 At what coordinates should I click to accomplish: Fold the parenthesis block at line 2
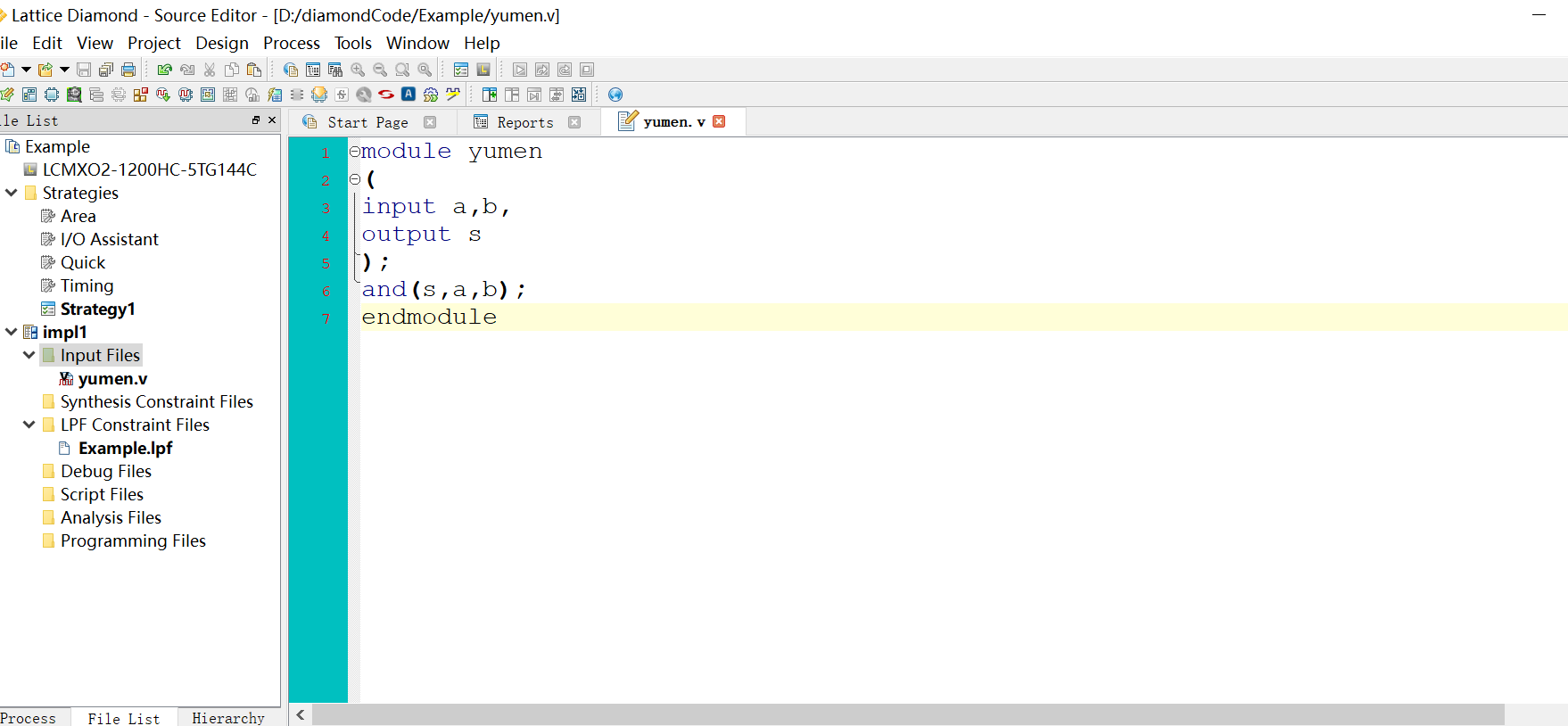click(x=354, y=179)
